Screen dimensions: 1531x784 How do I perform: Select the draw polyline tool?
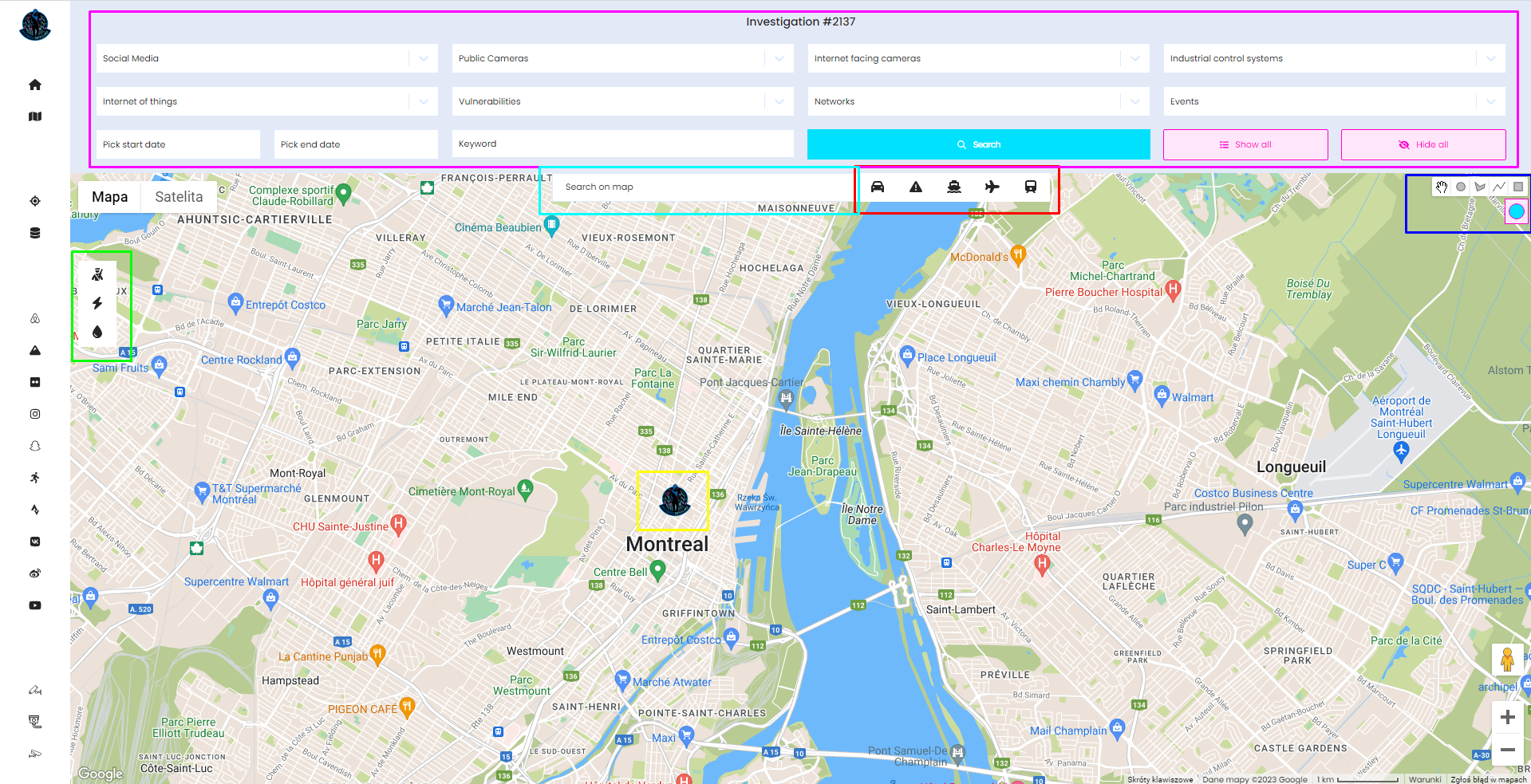[x=1499, y=187]
